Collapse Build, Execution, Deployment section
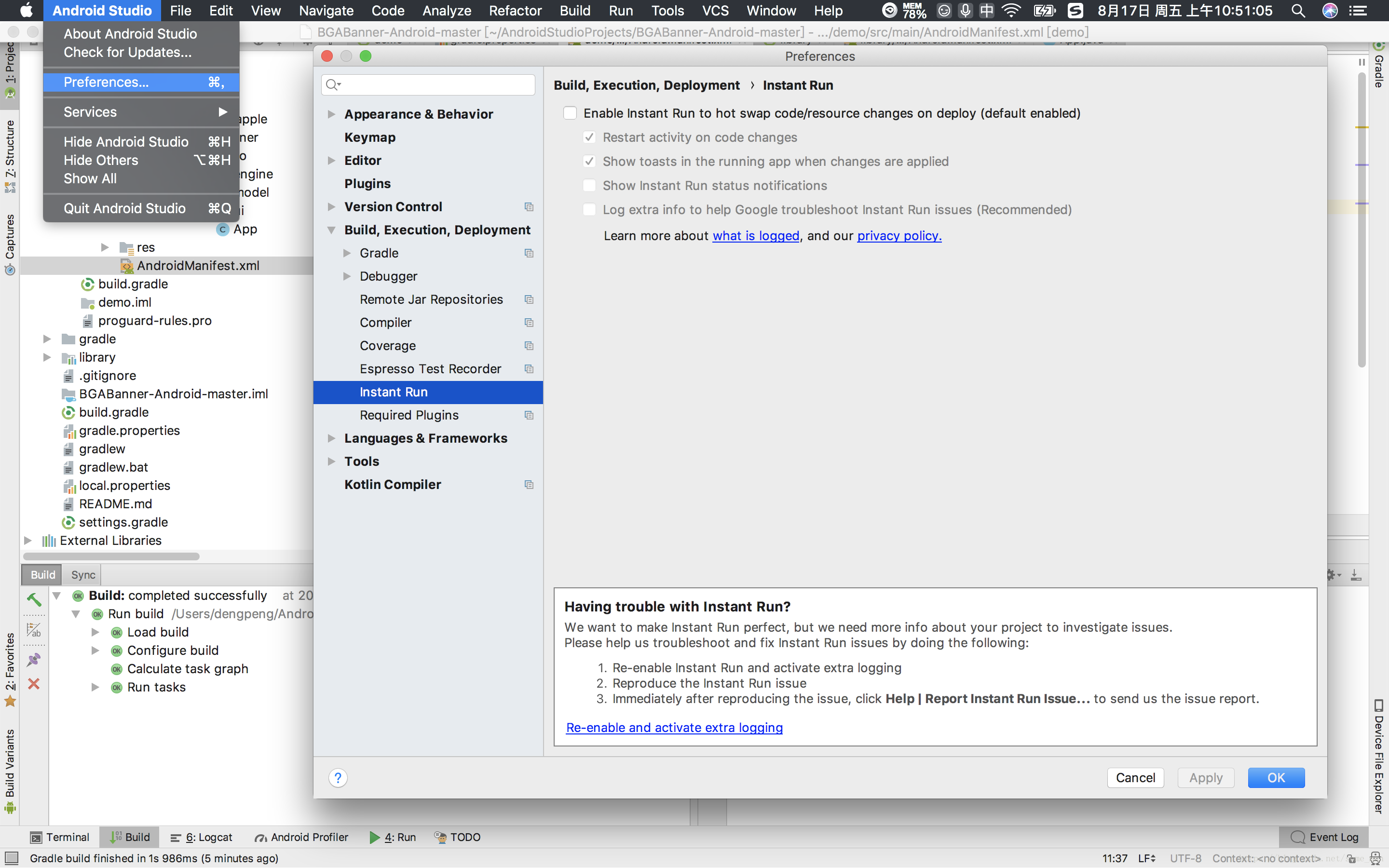Screen dimensions: 1389x868 click(331, 230)
